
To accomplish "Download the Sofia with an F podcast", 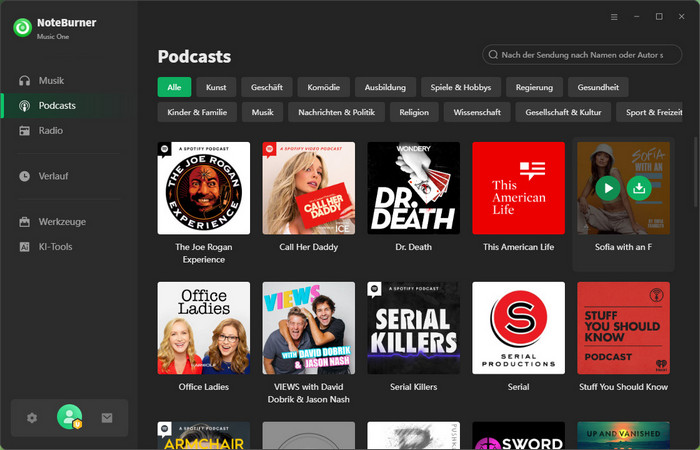I will click(639, 188).
